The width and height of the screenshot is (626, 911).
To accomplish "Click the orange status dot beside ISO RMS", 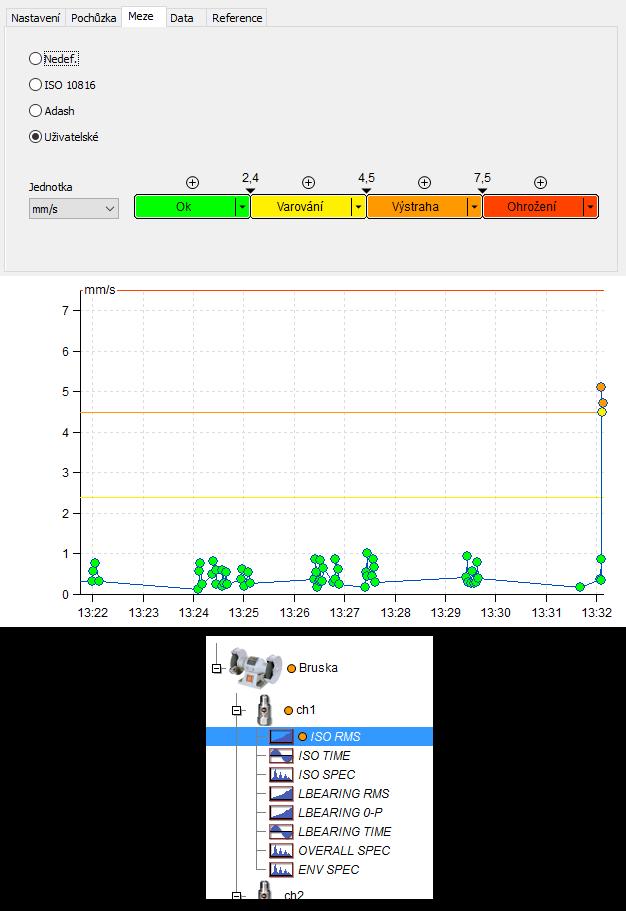I will [302, 737].
